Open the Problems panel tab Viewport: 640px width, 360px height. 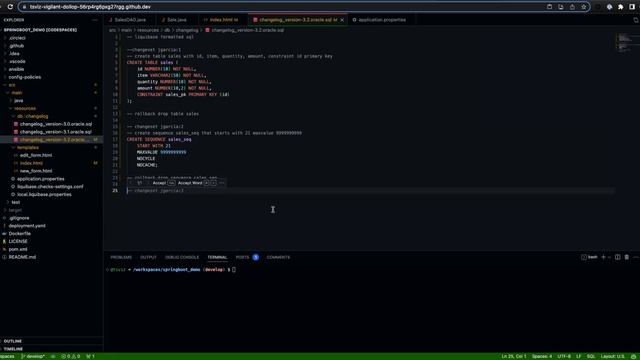(121, 257)
